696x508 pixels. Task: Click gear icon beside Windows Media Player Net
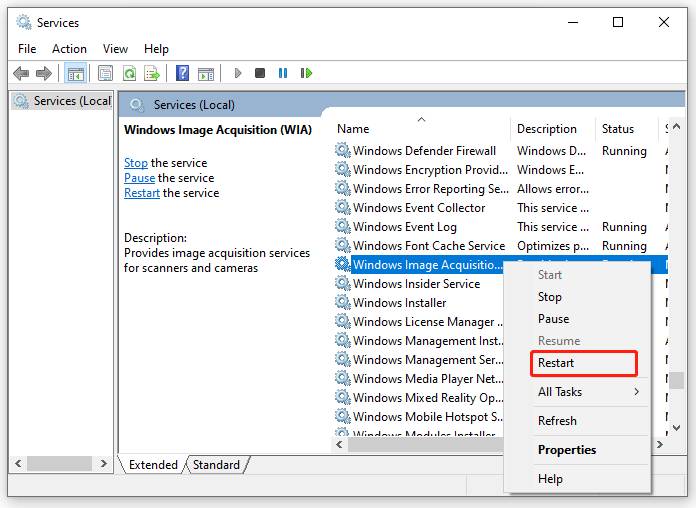(x=343, y=378)
